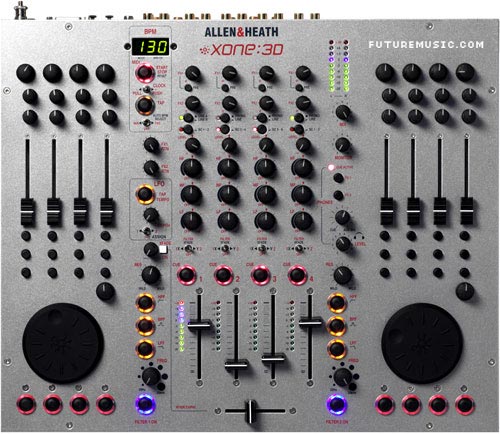
Task: Click the FX2 RTN knob
Action: pos(151,167)
